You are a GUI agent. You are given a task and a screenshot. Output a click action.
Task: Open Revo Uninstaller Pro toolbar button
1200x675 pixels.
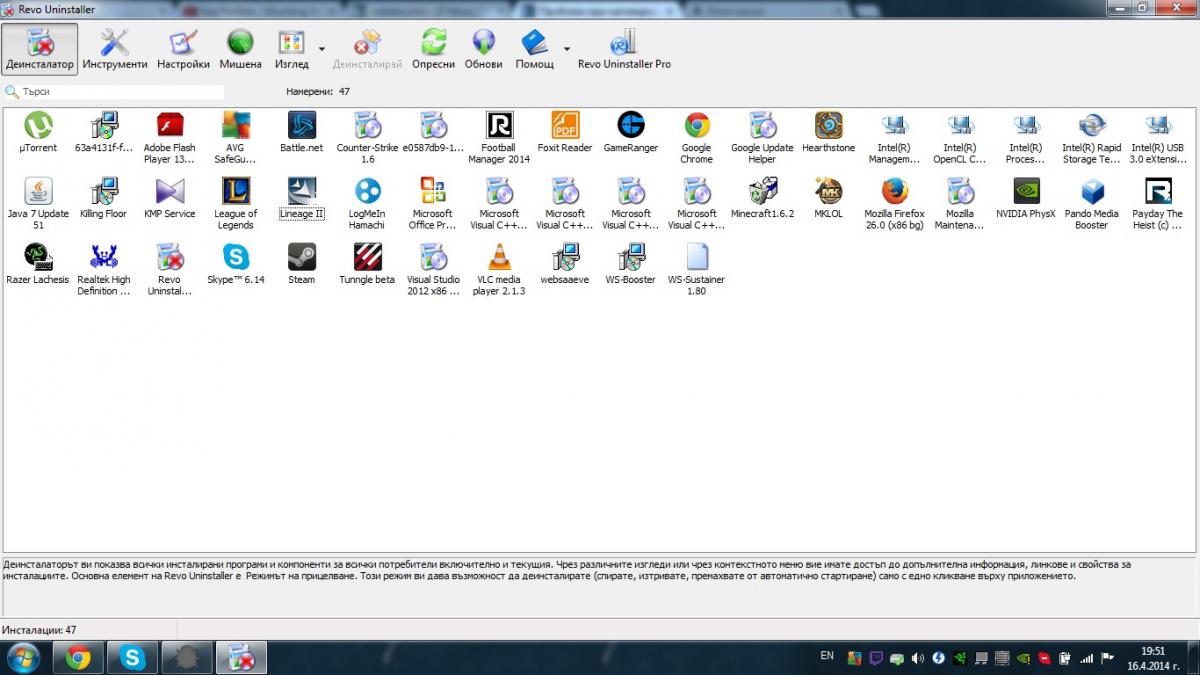click(624, 49)
